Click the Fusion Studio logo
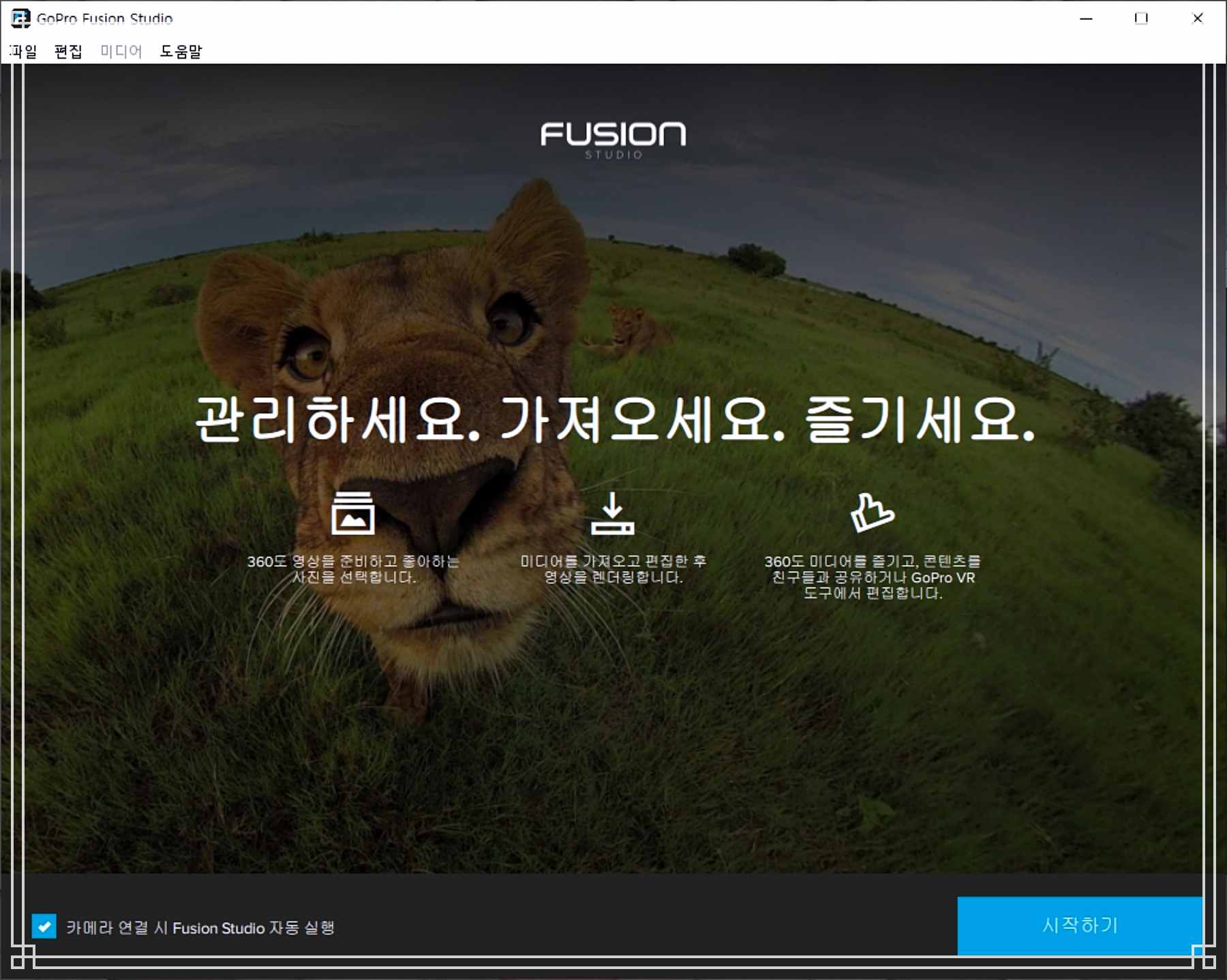The height and width of the screenshot is (980, 1227). coord(613,140)
